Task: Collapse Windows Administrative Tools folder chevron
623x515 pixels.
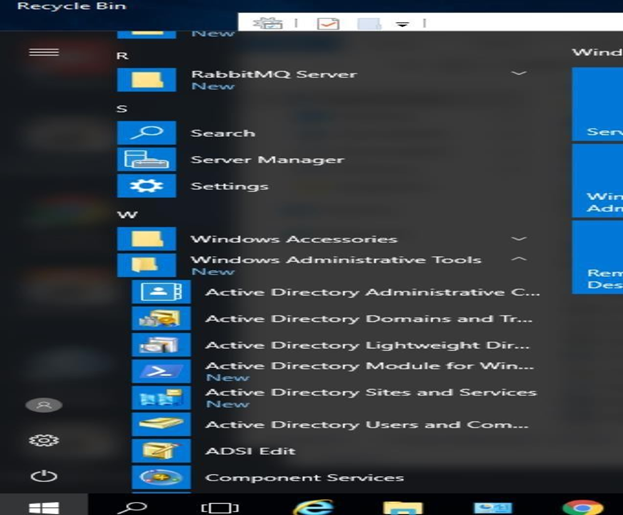Action: (x=518, y=260)
